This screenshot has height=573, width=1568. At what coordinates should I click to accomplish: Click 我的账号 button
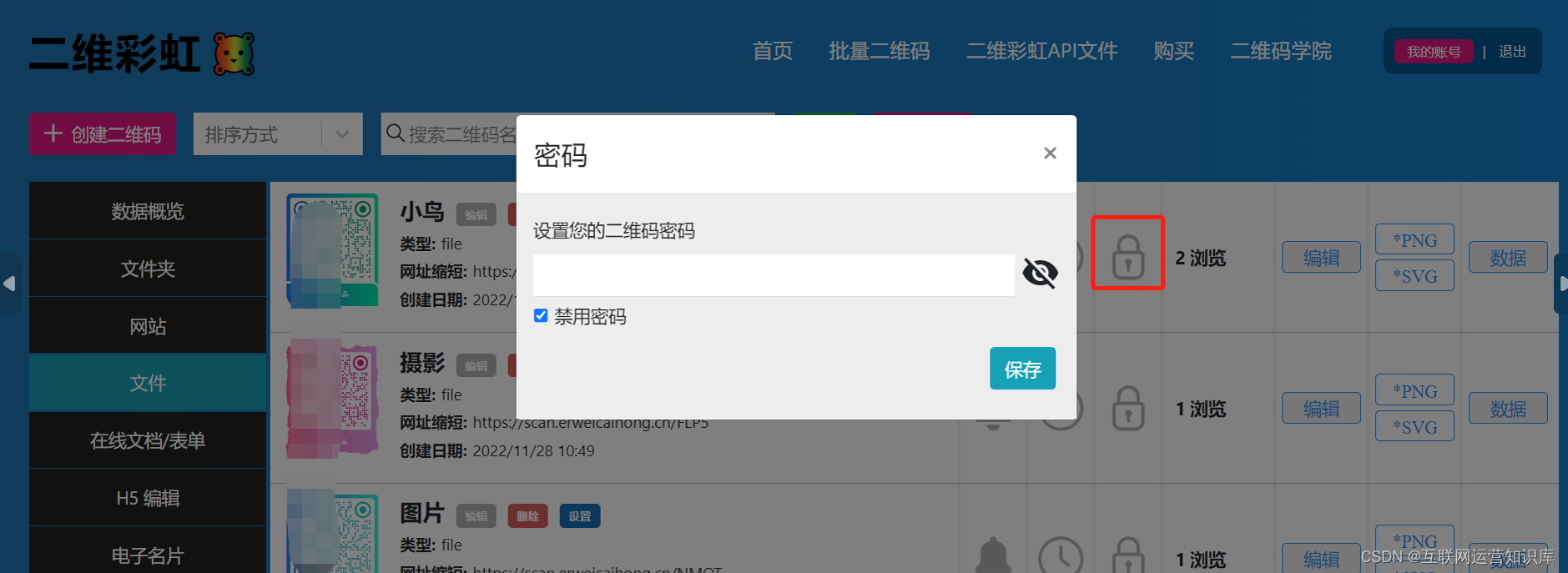pyautogui.click(x=1434, y=52)
